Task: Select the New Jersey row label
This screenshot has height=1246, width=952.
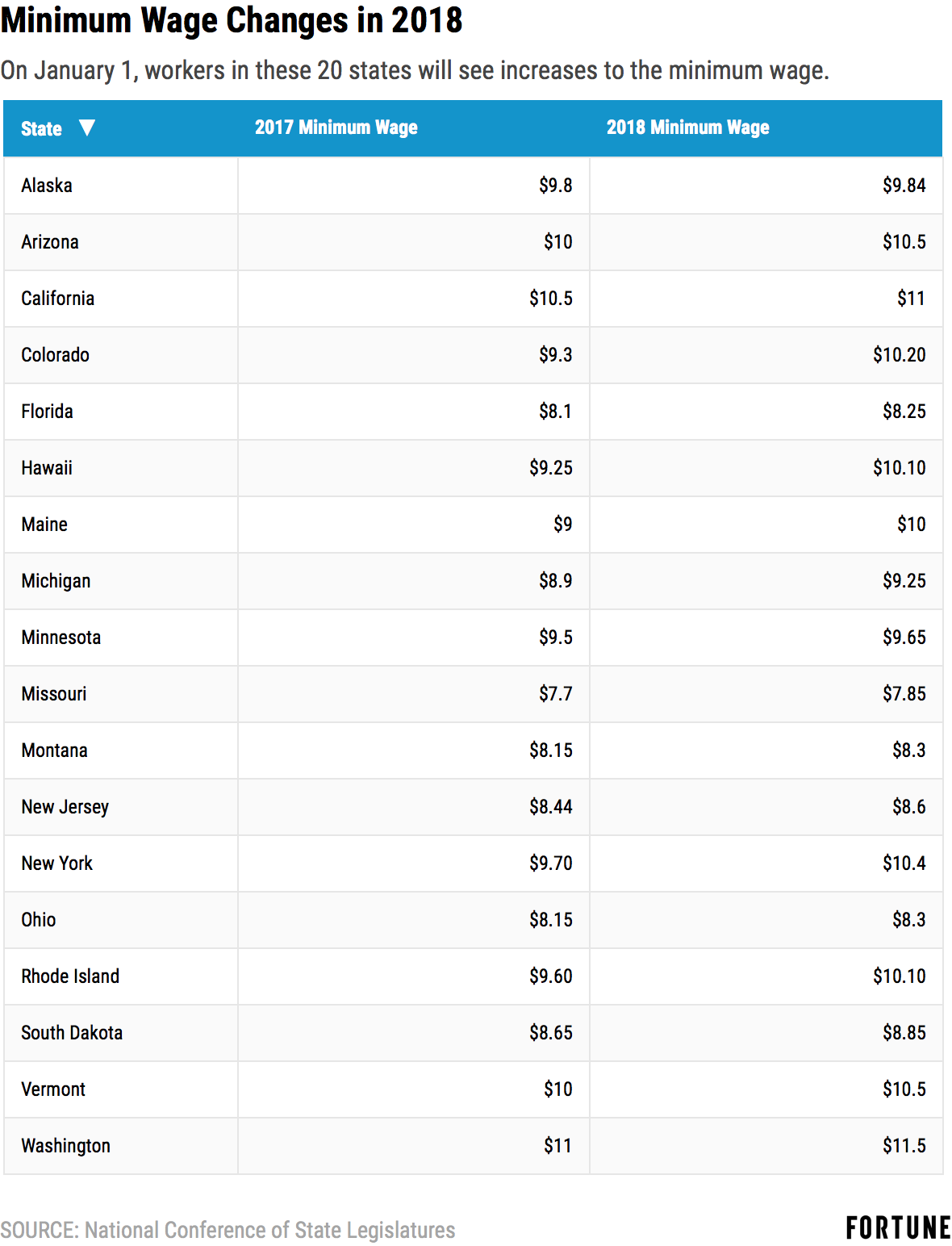Action: pyautogui.click(x=65, y=807)
